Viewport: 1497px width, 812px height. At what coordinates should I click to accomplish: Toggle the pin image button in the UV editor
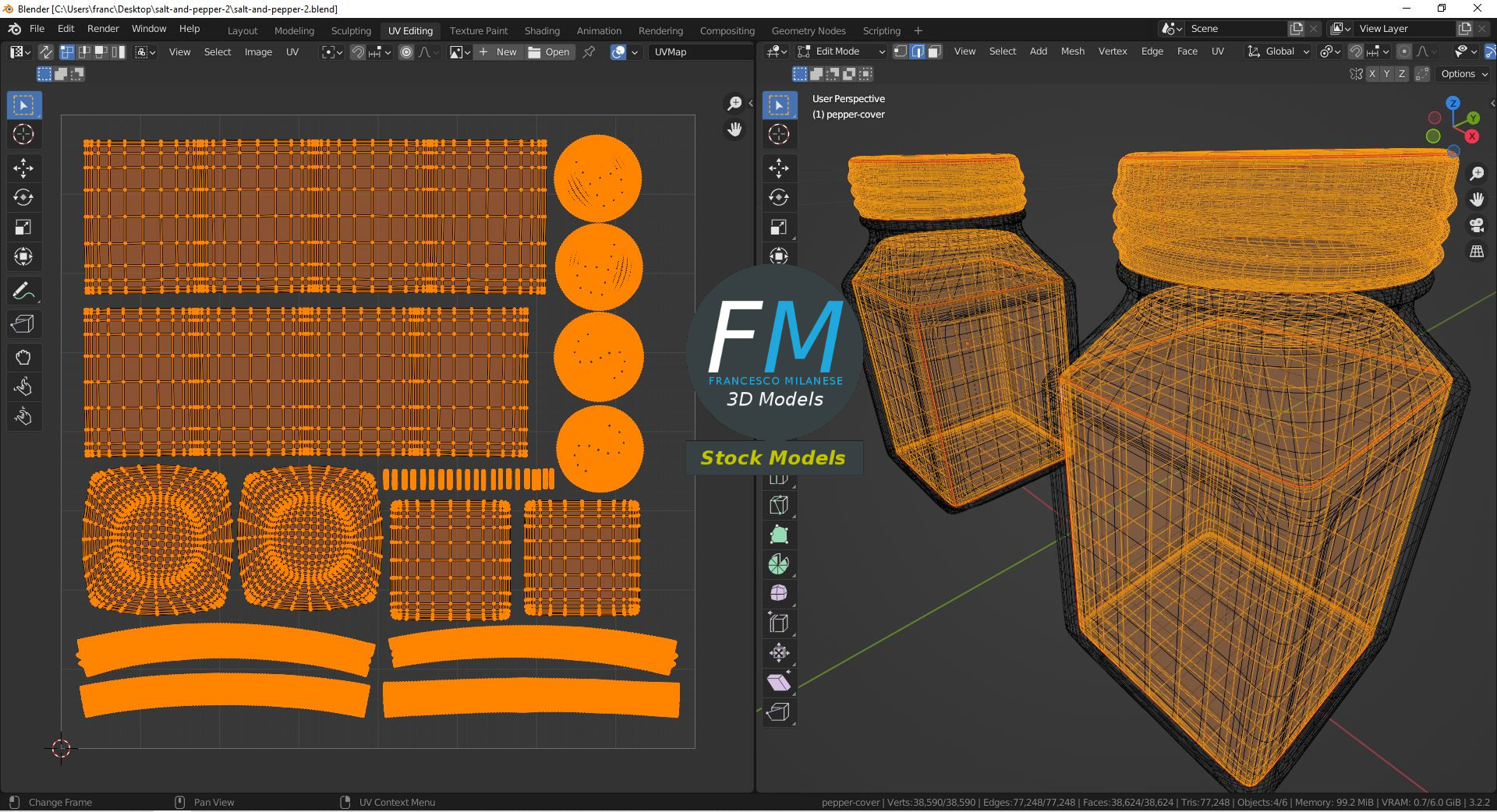click(589, 52)
